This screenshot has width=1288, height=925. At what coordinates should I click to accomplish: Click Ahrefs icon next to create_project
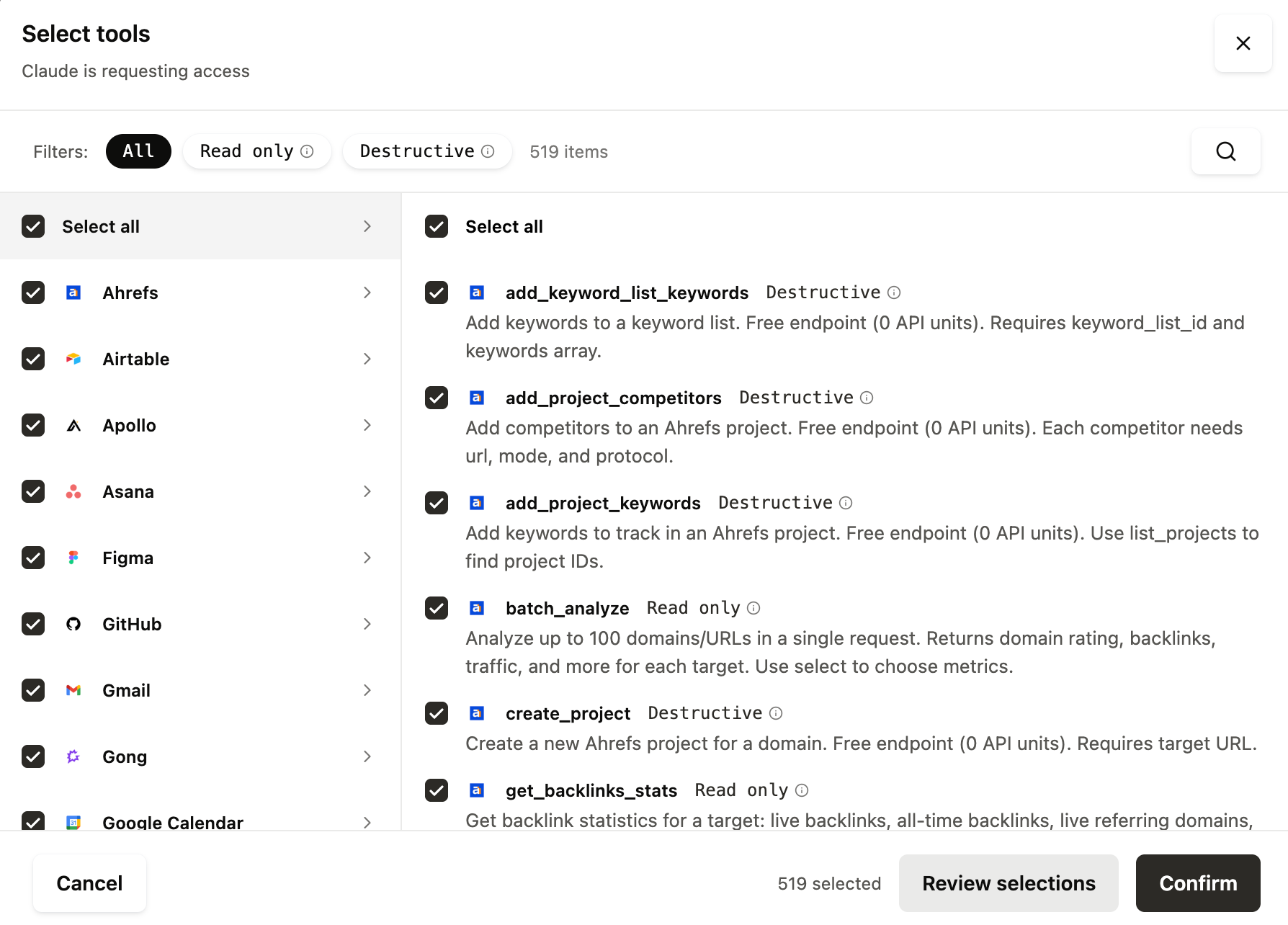point(477,713)
